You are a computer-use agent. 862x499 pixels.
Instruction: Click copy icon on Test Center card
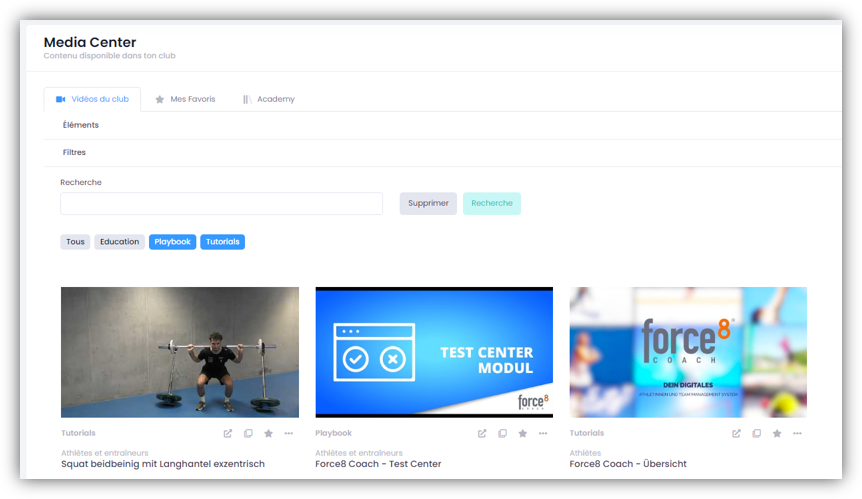coord(502,433)
